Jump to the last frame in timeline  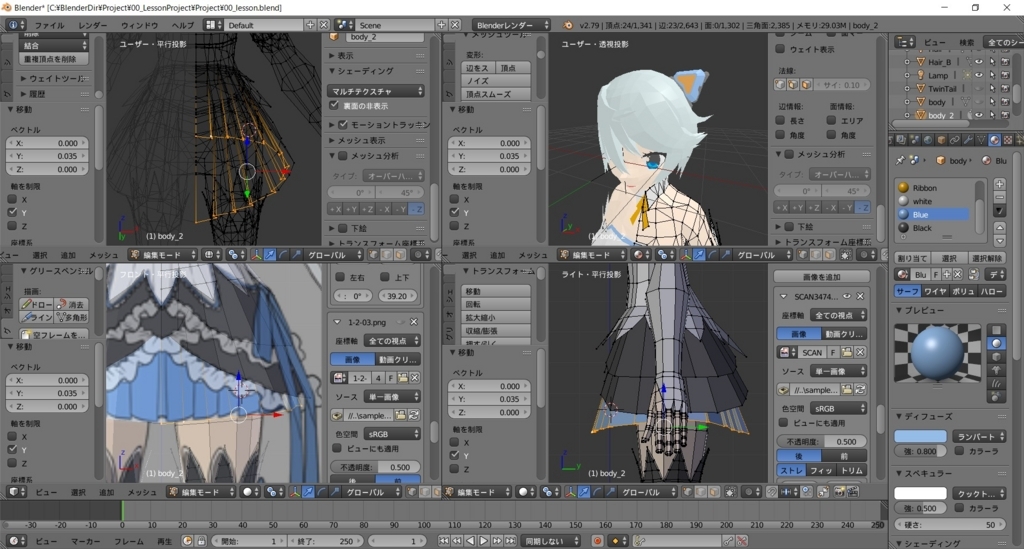coord(511,541)
